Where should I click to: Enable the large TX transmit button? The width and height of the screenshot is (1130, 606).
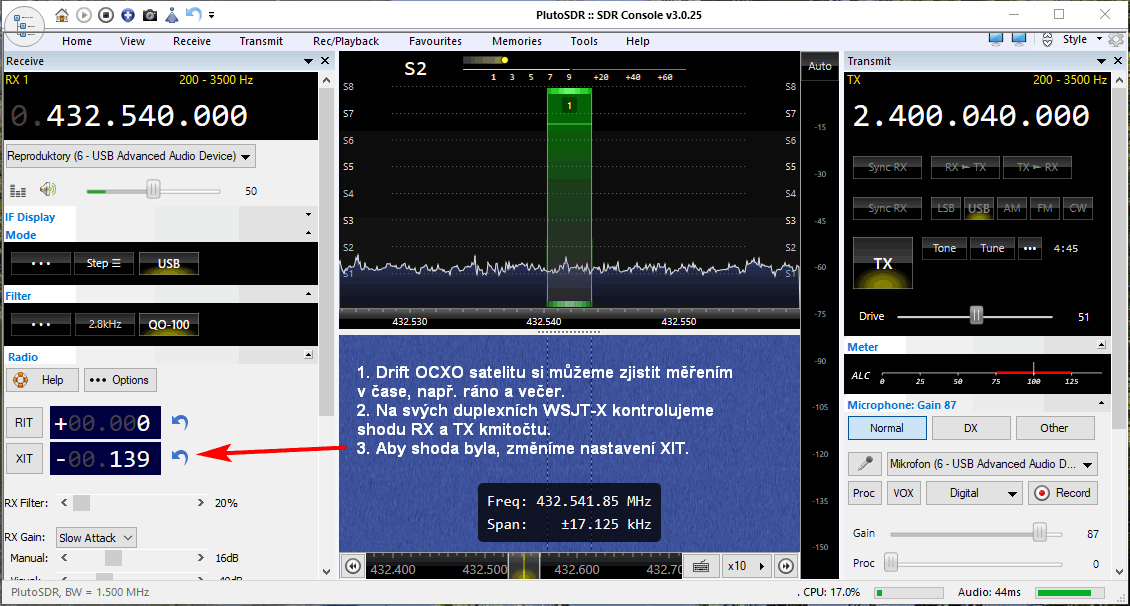[x=882, y=263]
